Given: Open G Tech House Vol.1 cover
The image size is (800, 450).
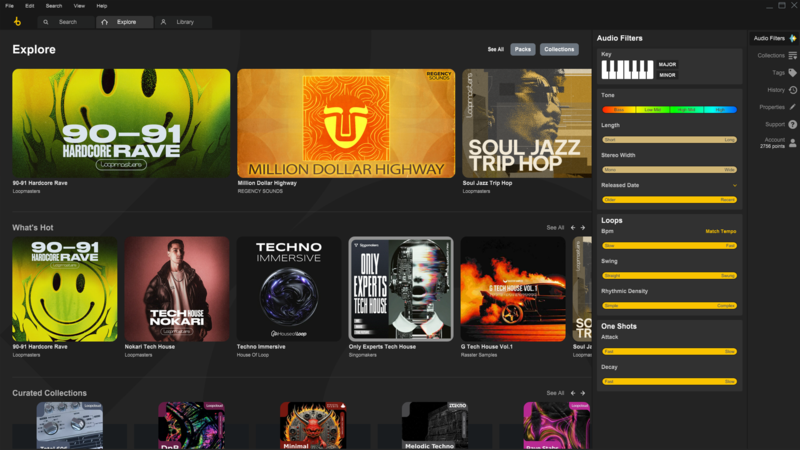Looking at the screenshot, I should pos(513,289).
